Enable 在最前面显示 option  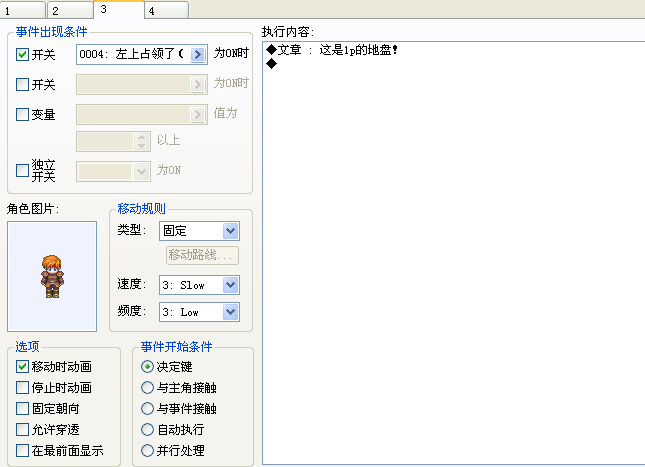(22, 450)
